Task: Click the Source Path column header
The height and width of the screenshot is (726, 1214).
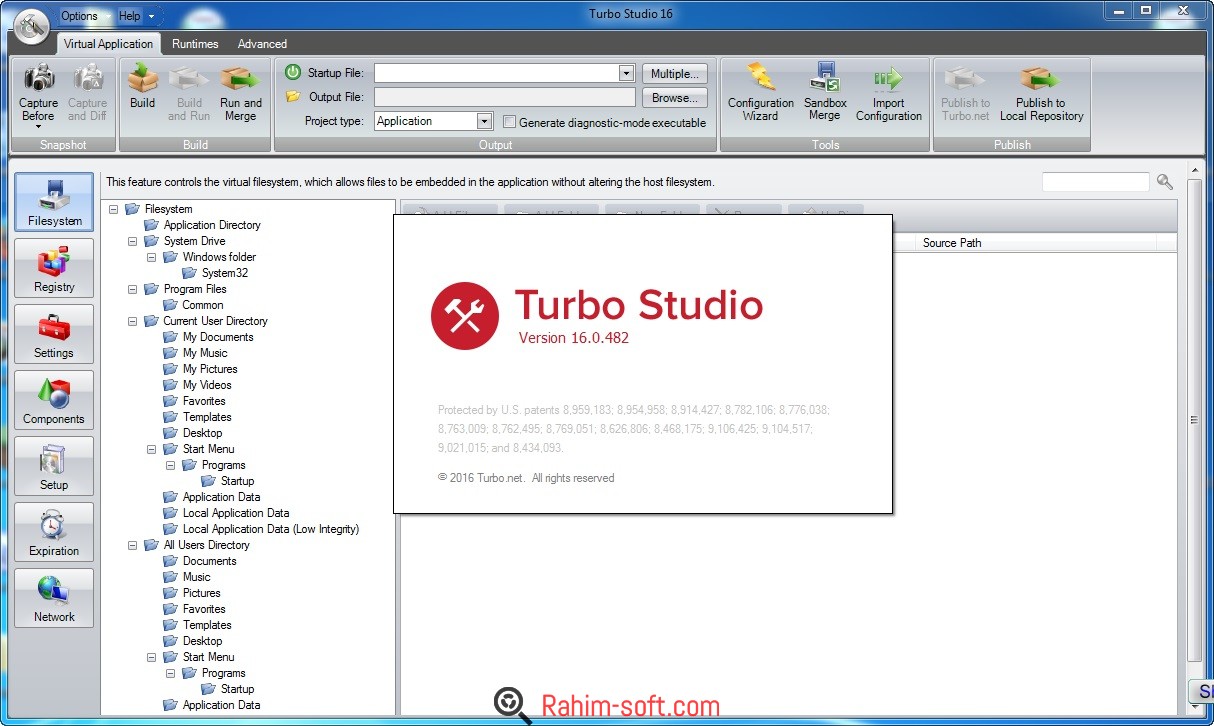Action: coord(1035,243)
